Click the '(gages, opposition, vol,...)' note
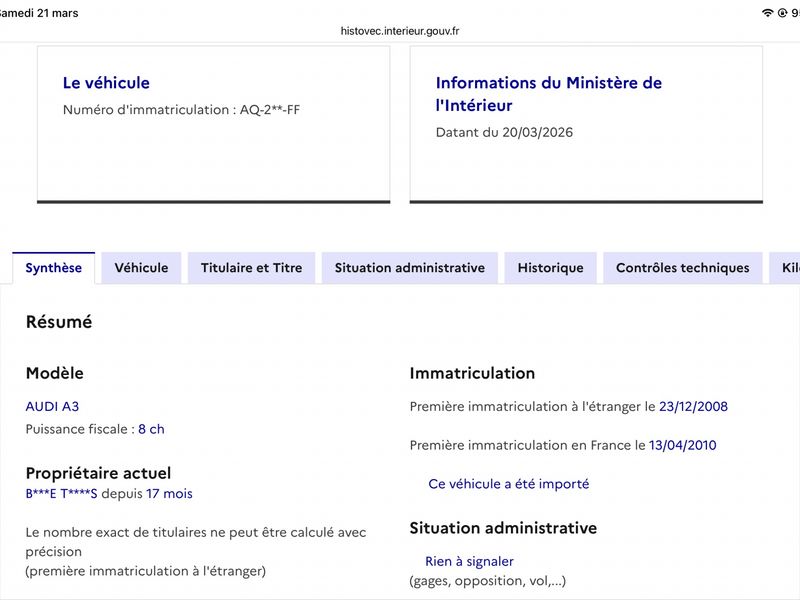Viewport: 800px width, 600px height. click(488, 581)
